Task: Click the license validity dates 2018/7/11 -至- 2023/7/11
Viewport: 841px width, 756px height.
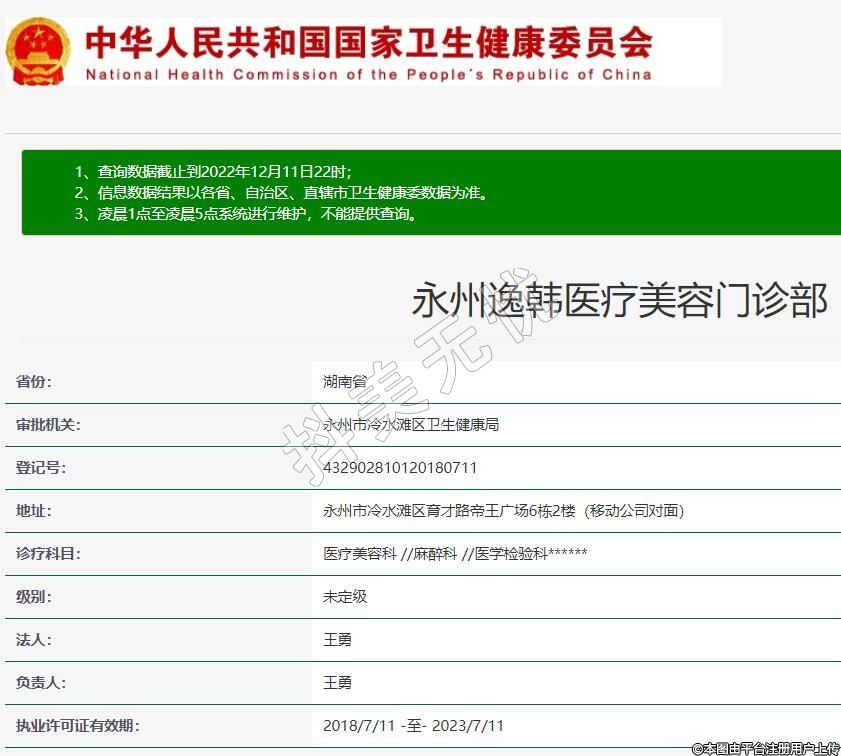Action: [413, 726]
